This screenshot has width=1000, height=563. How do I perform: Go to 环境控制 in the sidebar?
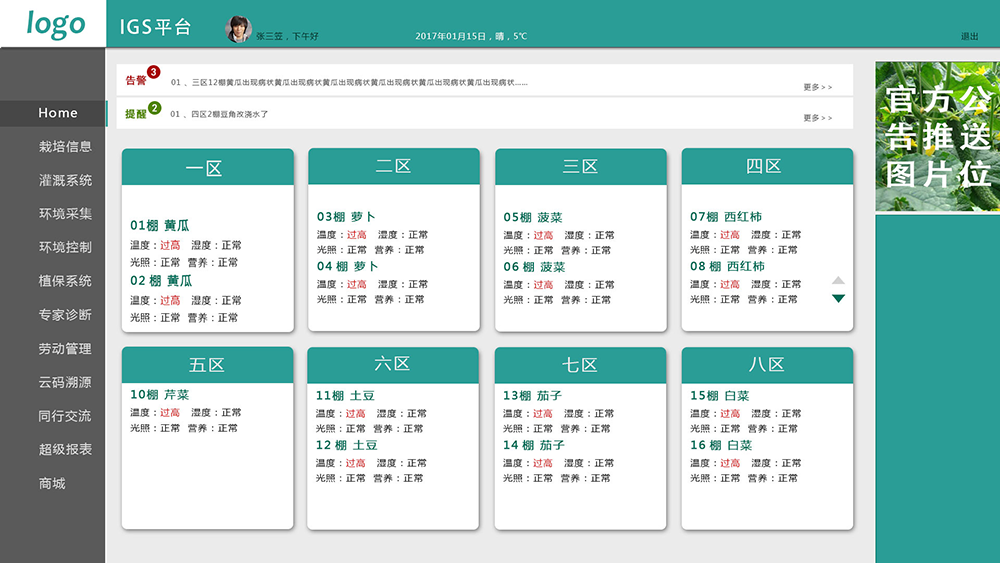[65, 247]
